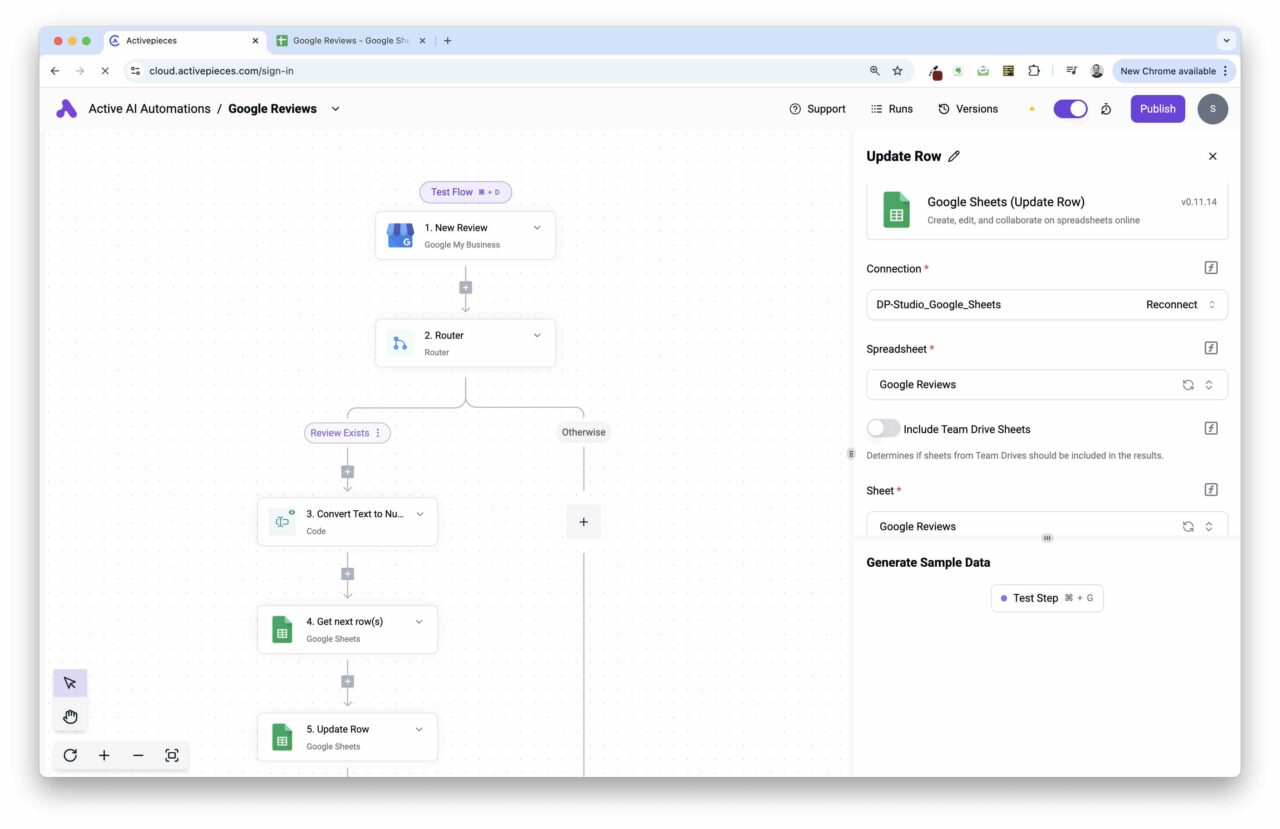
Task: Select the Otherwise branch label
Action: tap(584, 433)
